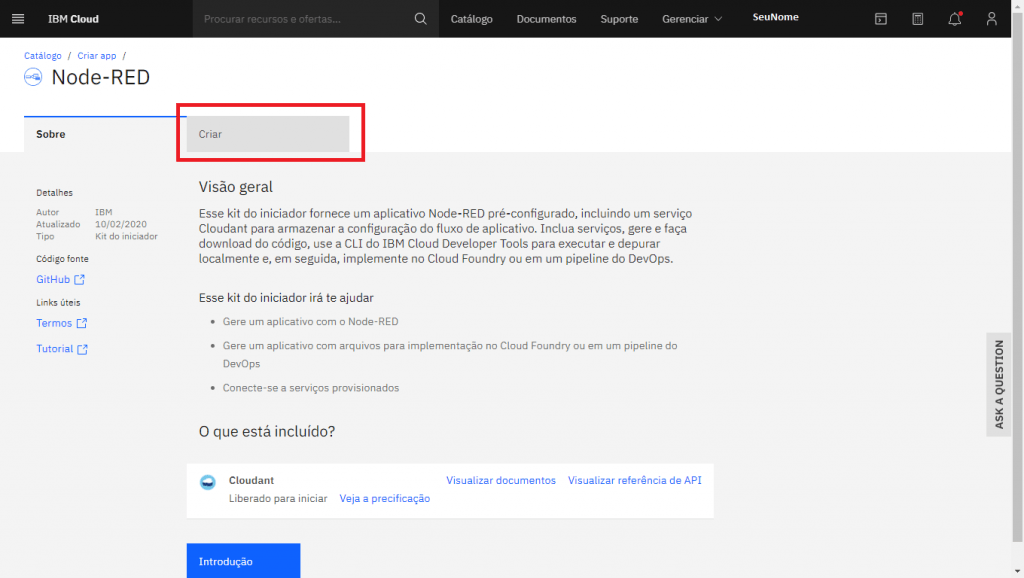This screenshot has width=1024, height=578.
Task: Go to Catálogo breadcrumb
Action: (x=42, y=56)
